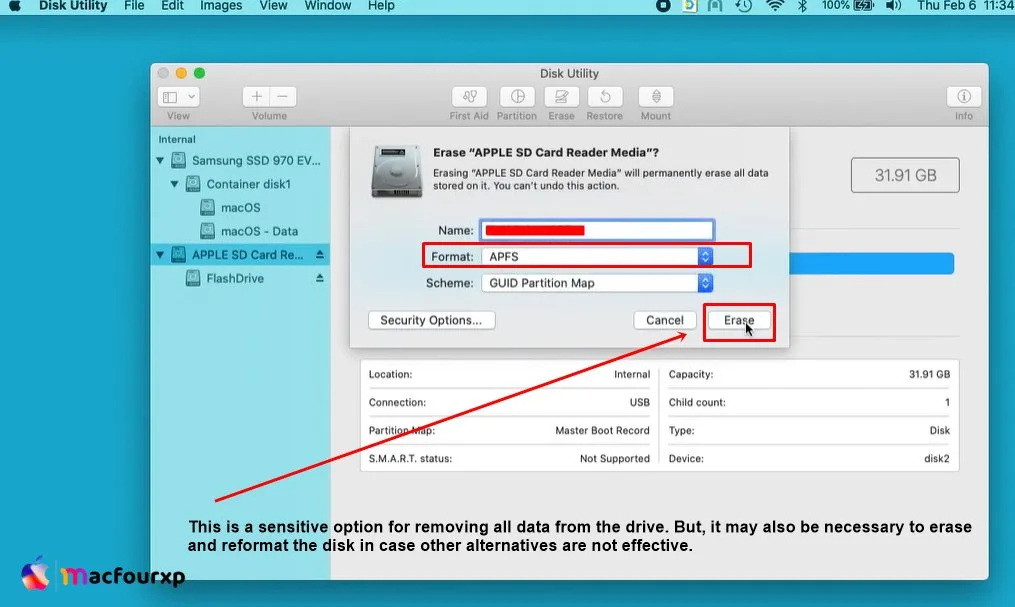
Task: Click the Cancel button
Action: point(665,320)
